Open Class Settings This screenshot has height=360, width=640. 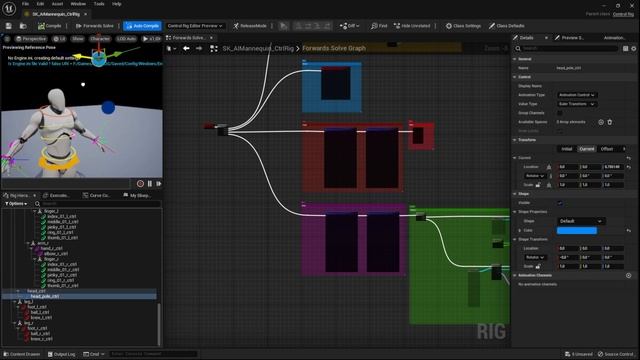463,26
